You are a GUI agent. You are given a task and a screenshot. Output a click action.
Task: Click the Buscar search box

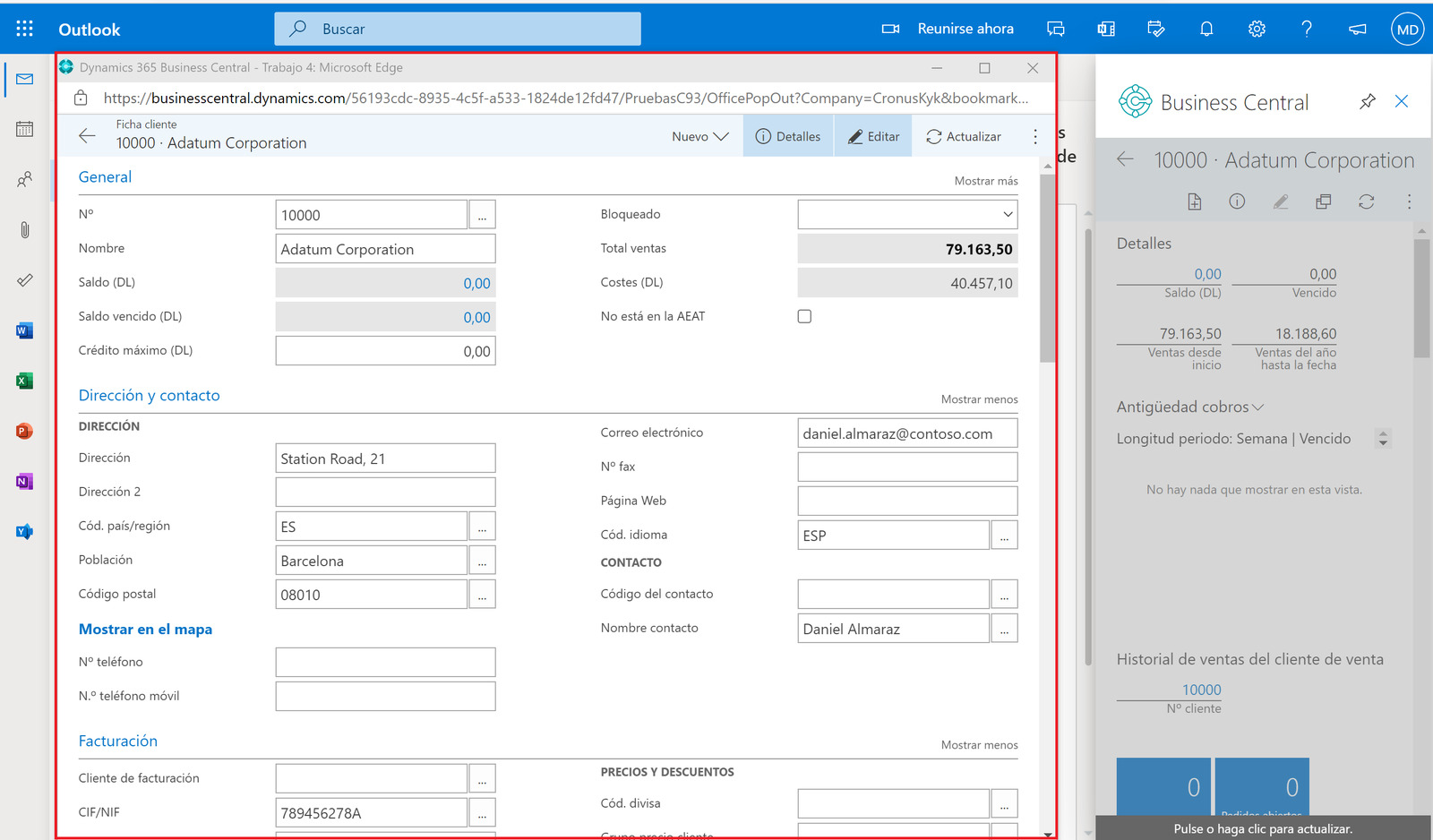coord(458,29)
